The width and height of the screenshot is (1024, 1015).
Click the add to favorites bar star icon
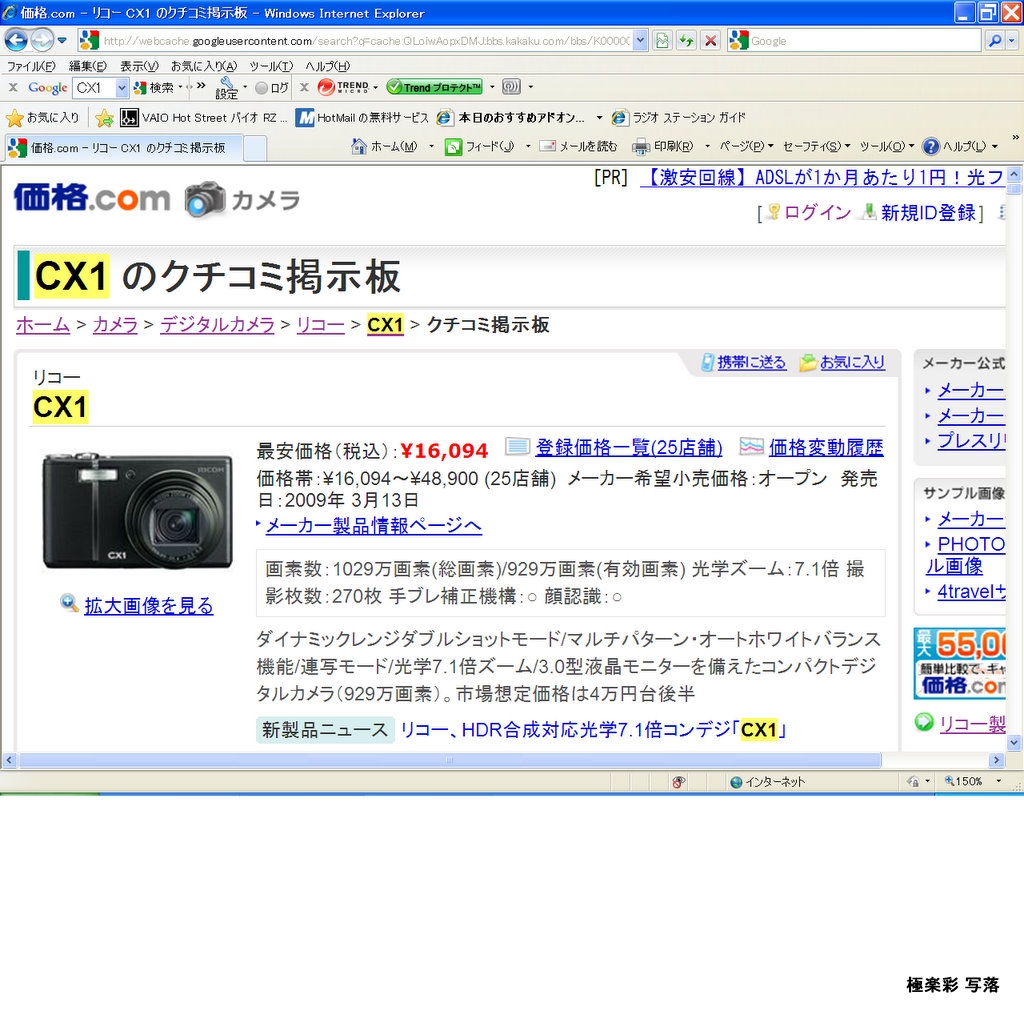point(104,118)
